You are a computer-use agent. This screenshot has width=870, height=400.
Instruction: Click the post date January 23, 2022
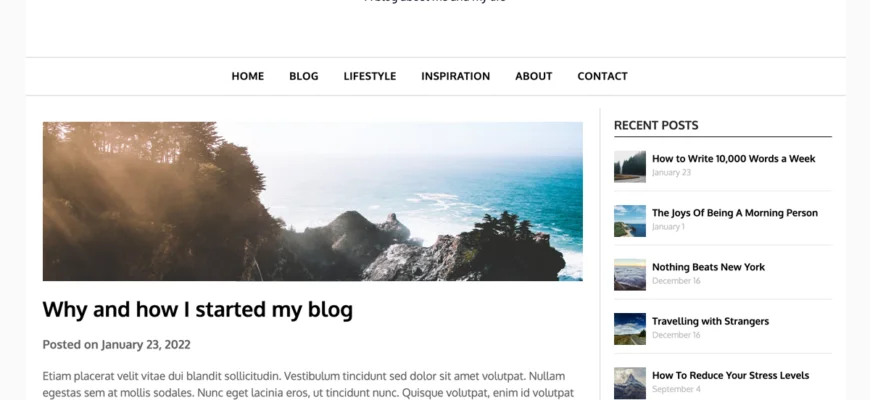(x=146, y=345)
